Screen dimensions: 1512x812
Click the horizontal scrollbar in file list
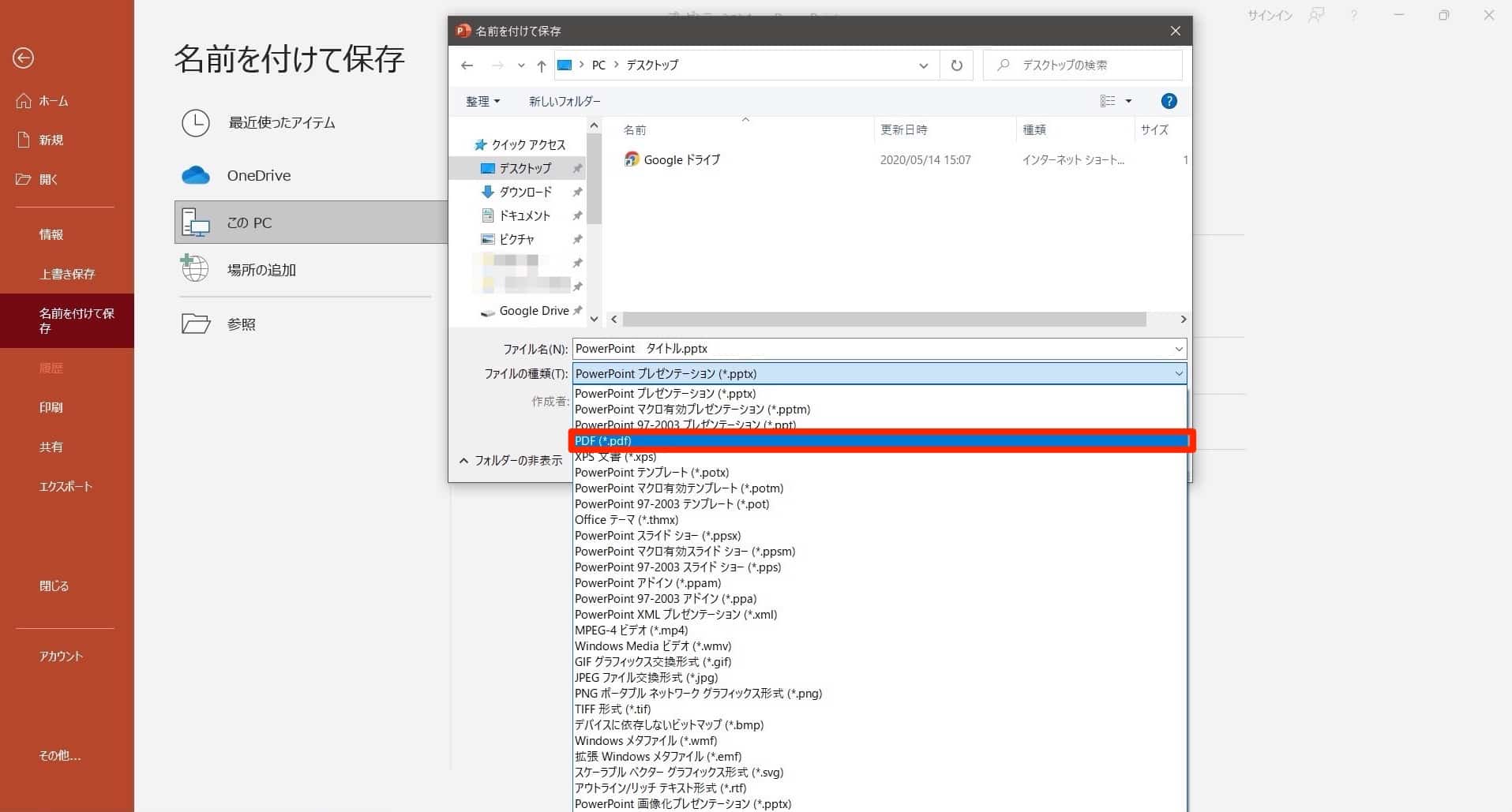coord(884,320)
